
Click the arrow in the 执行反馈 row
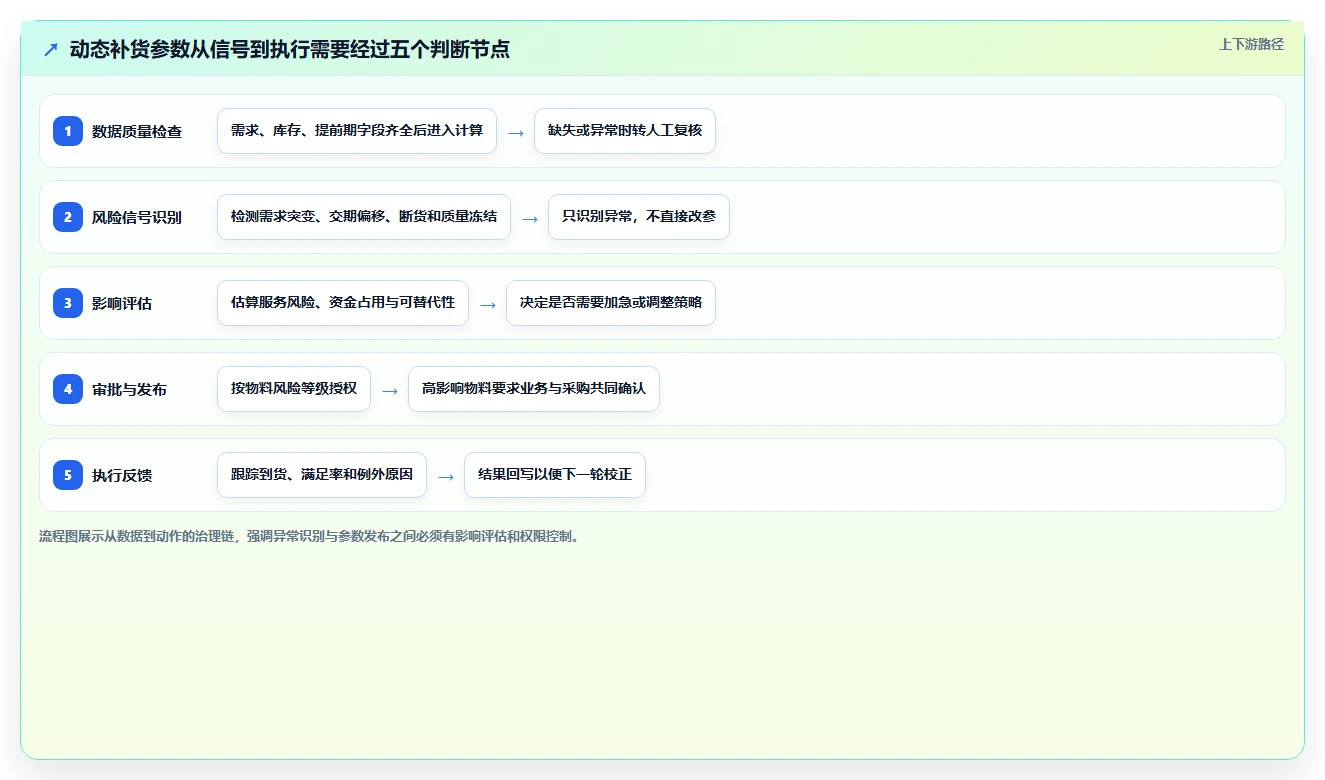pos(446,476)
